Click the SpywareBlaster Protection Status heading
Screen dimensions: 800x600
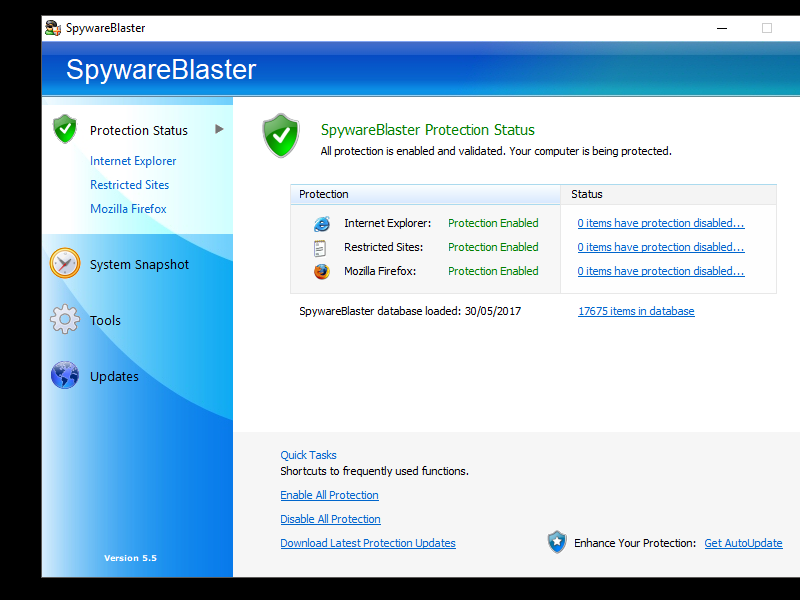[x=428, y=130]
